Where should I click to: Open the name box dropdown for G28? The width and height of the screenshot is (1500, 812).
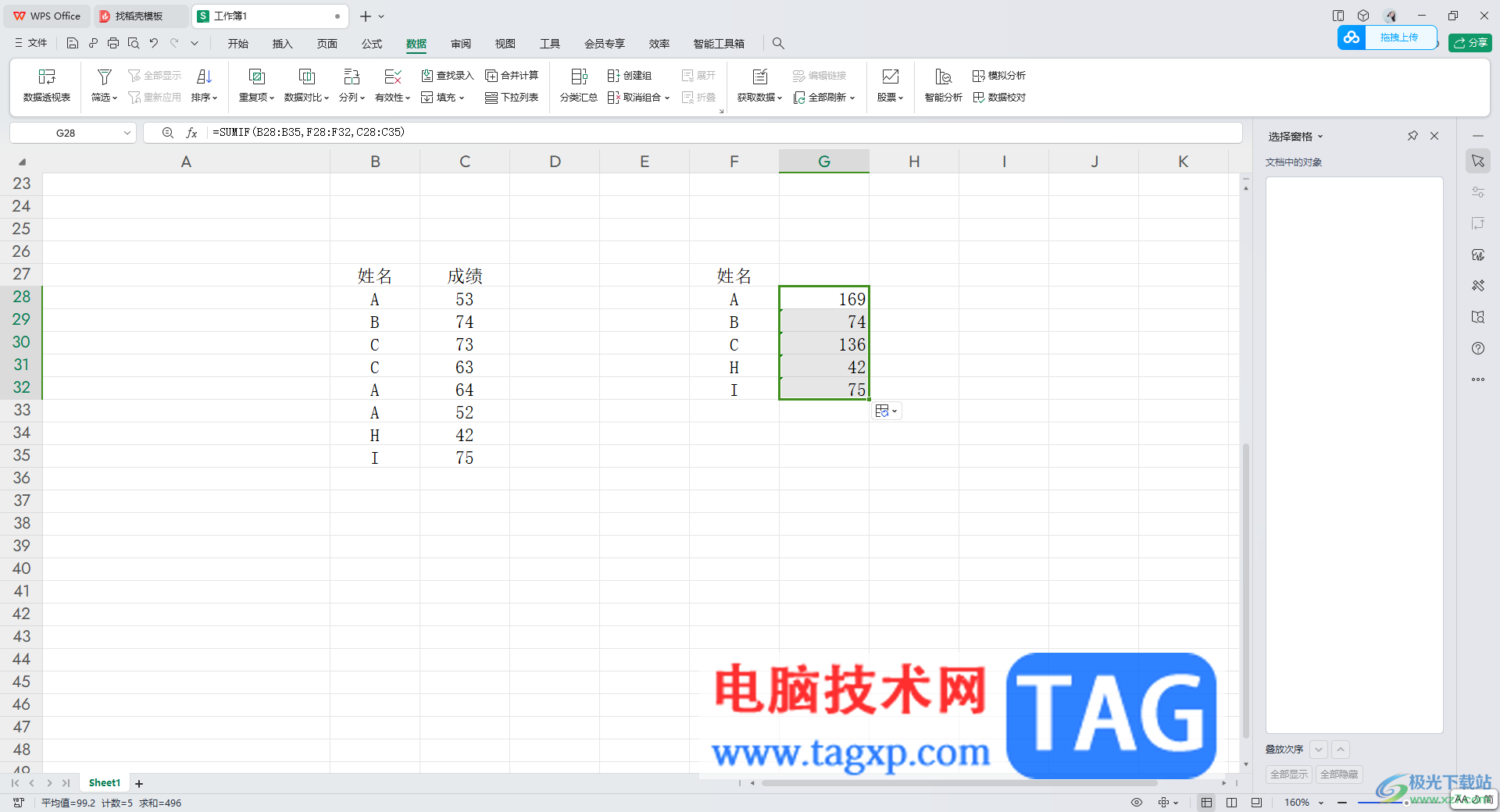[127, 133]
